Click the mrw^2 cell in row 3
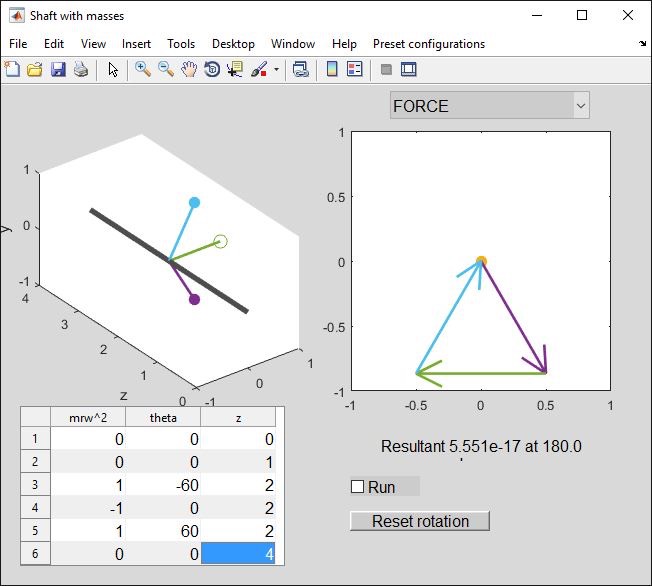Viewport: 652px width, 586px height. (x=87, y=485)
